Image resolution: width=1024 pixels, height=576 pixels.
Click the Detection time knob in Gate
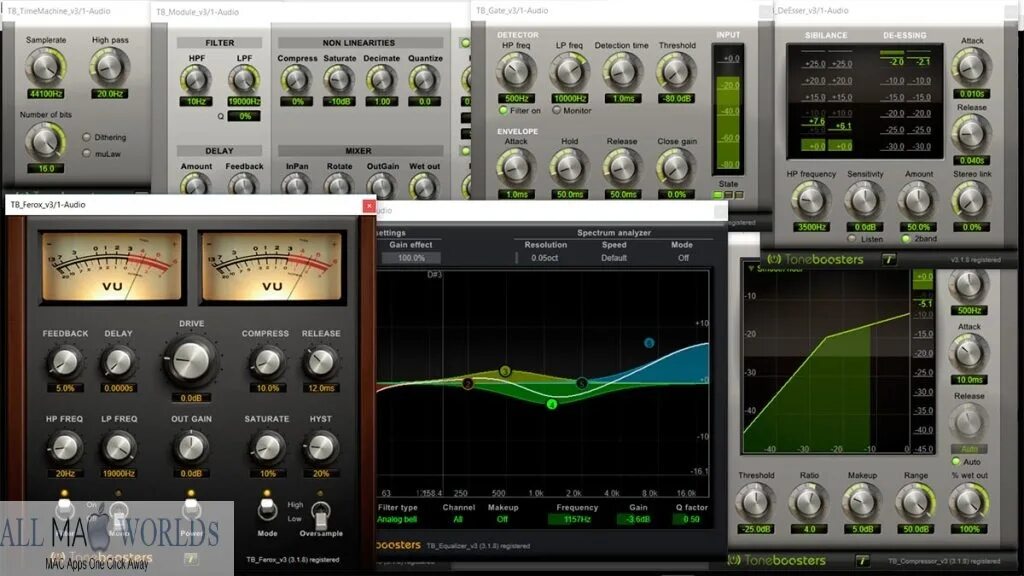(x=622, y=72)
